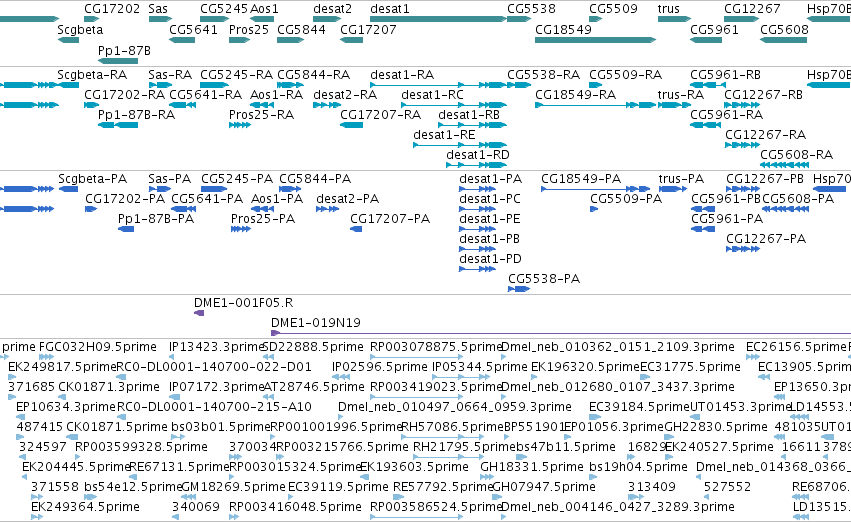
Task: Open the RC0-DL0001-140700-022-D01 EST label
Action: pyautogui.click(x=214, y=367)
